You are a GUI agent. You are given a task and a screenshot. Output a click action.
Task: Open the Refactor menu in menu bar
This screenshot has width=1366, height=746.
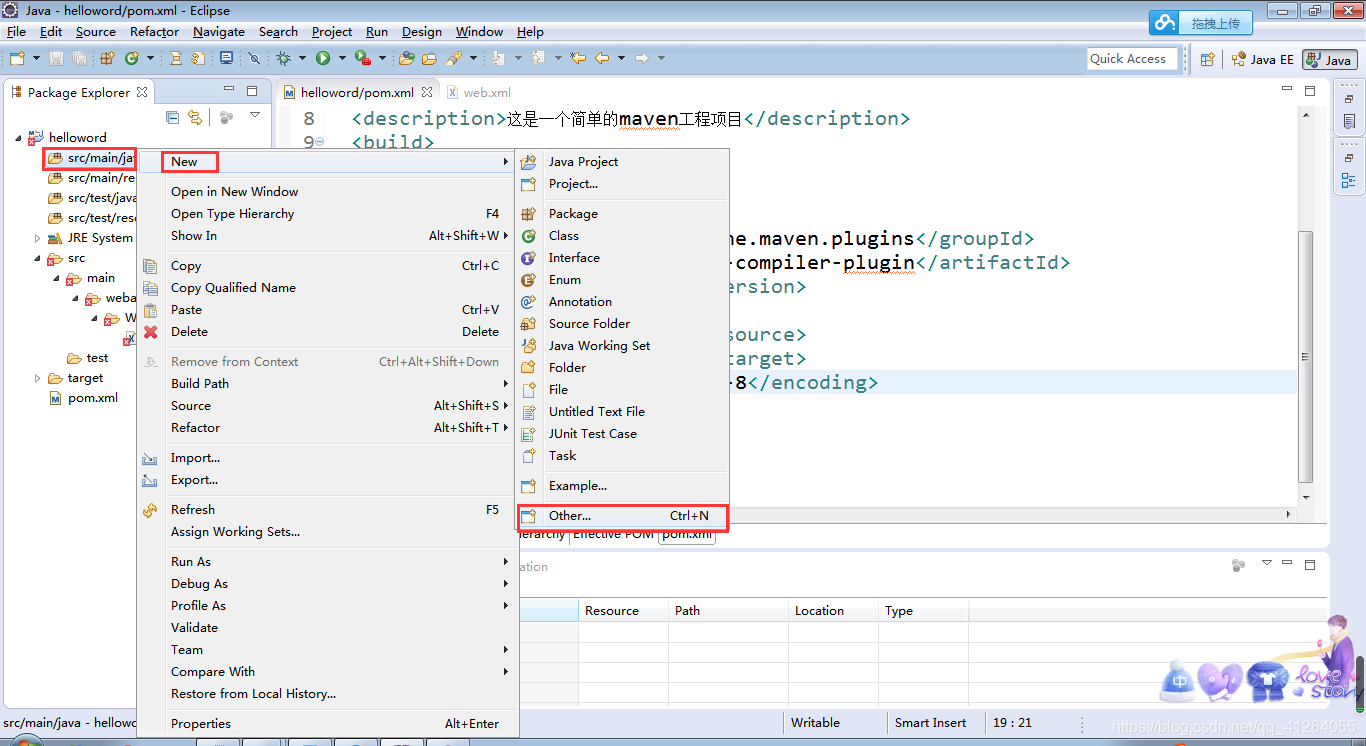point(154,32)
